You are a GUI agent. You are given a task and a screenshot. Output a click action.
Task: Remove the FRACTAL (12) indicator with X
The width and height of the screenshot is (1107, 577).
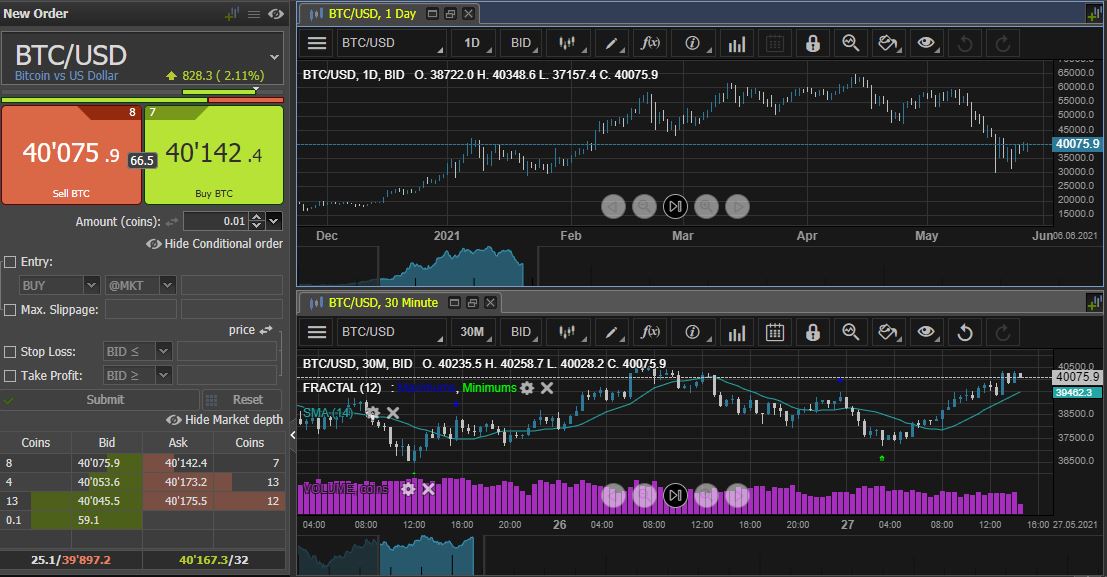[546, 388]
